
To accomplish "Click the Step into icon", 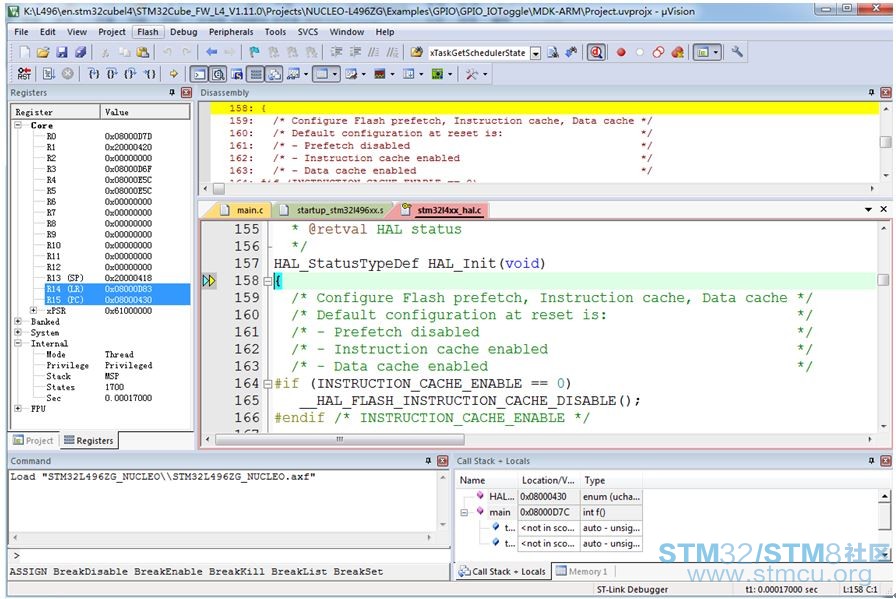I will (x=94, y=74).
